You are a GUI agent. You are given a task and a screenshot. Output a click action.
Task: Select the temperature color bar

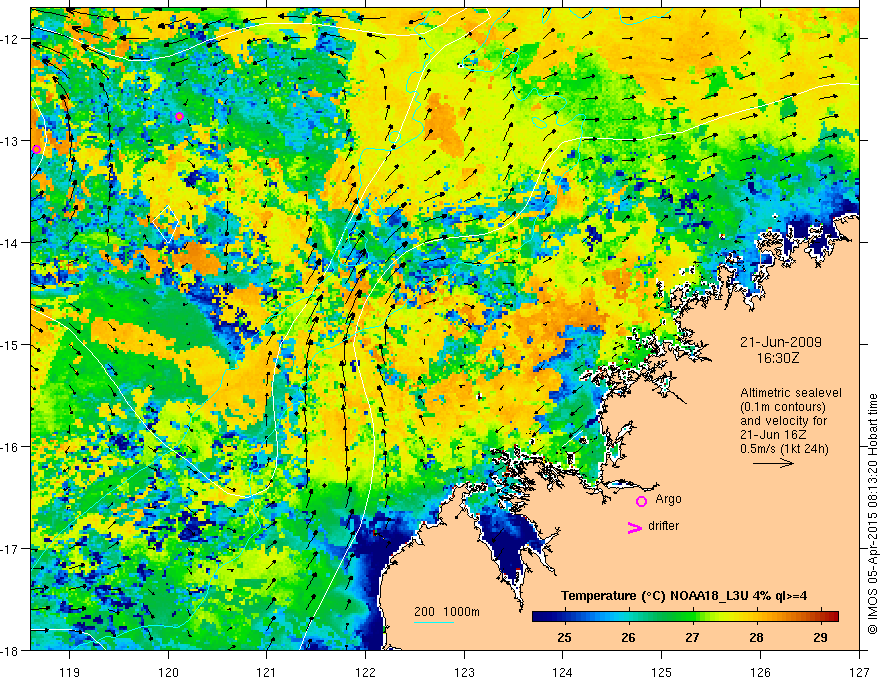[685, 617]
